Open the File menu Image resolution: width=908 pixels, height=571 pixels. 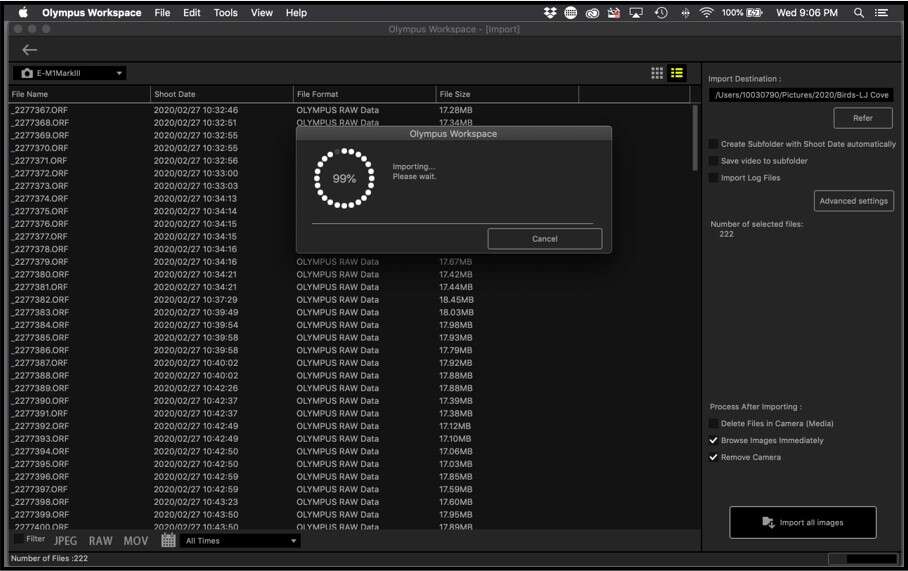point(162,13)
